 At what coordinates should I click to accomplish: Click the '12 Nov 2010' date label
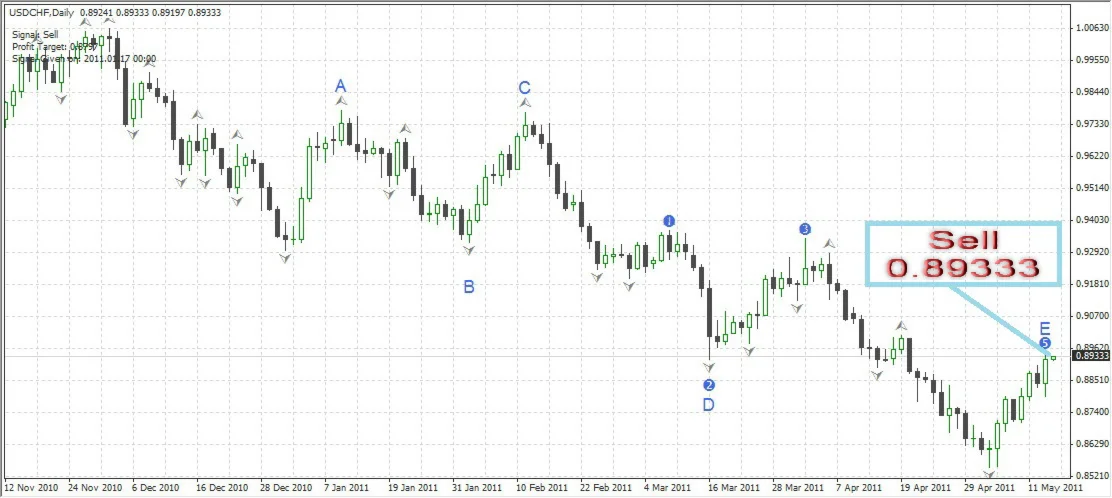[x=30, y=488]
